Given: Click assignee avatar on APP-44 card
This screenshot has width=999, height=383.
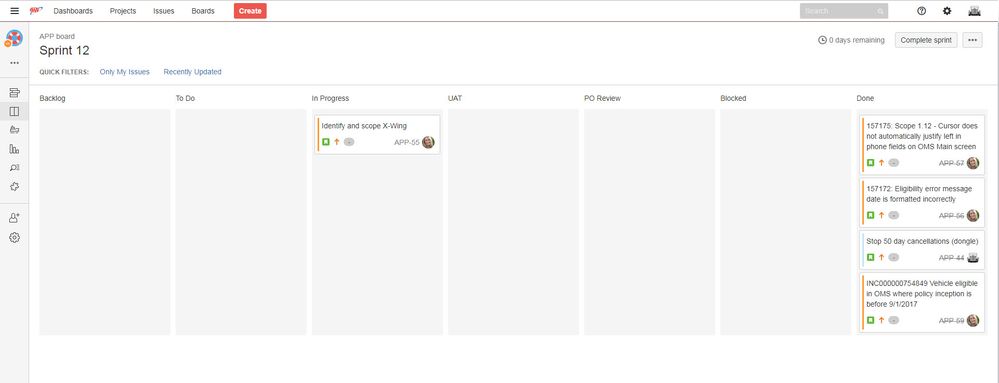Looking at the screenshot, I should click(973, 257).
